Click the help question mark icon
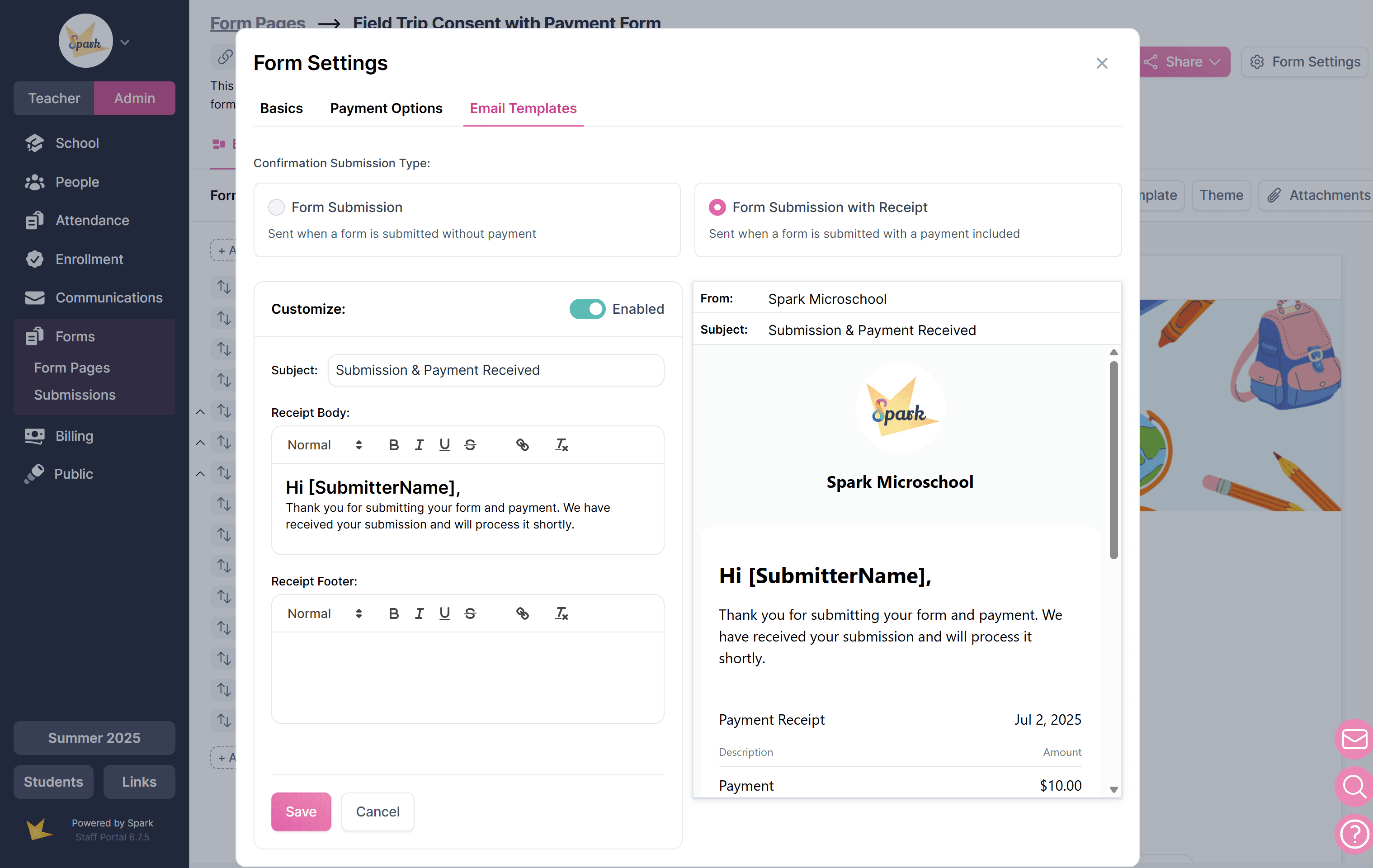 pos(1354,835)
